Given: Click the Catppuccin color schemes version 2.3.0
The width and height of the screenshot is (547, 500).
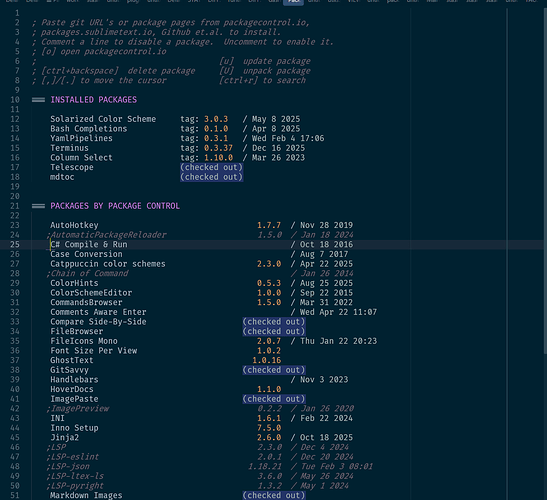Looking at the screenshot, I should click(269, 264).
